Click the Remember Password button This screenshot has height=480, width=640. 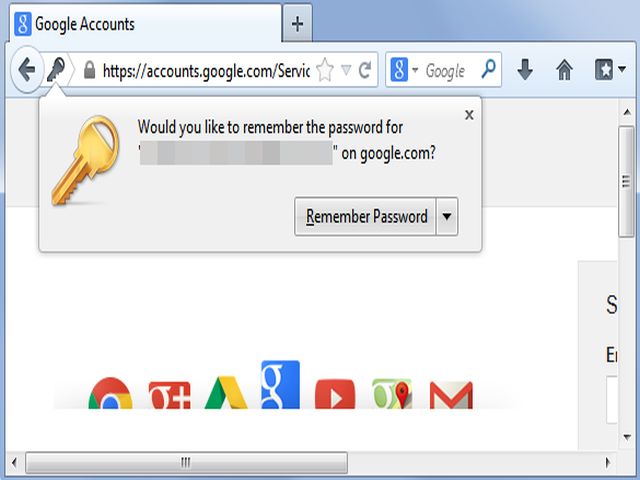point(365,216)
